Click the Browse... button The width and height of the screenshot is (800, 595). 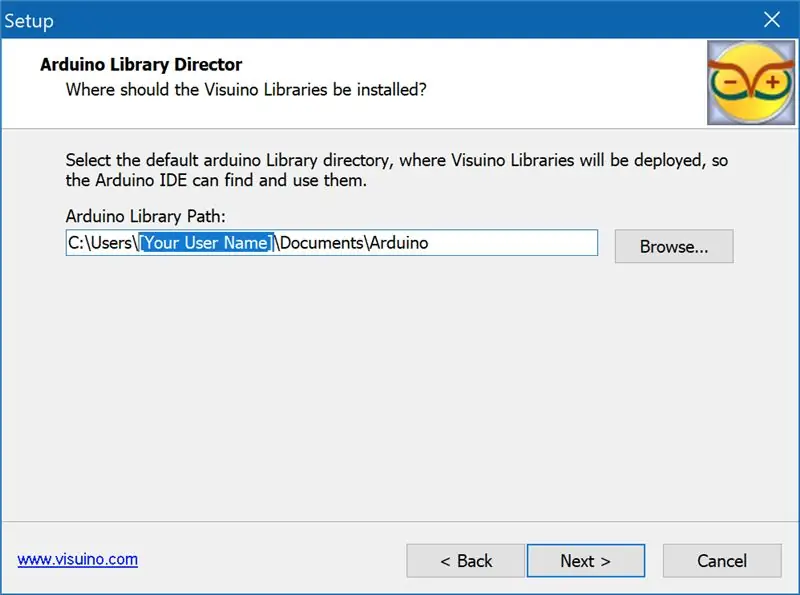pos(674,246)
